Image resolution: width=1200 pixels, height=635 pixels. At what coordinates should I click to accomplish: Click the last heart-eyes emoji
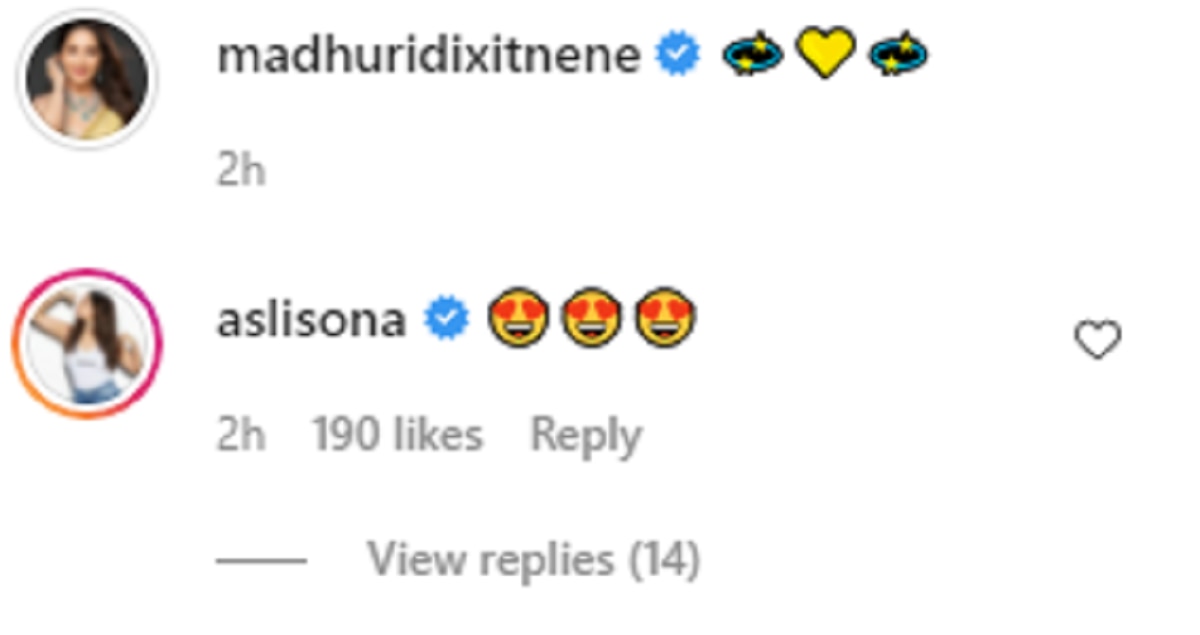[666, 322]
